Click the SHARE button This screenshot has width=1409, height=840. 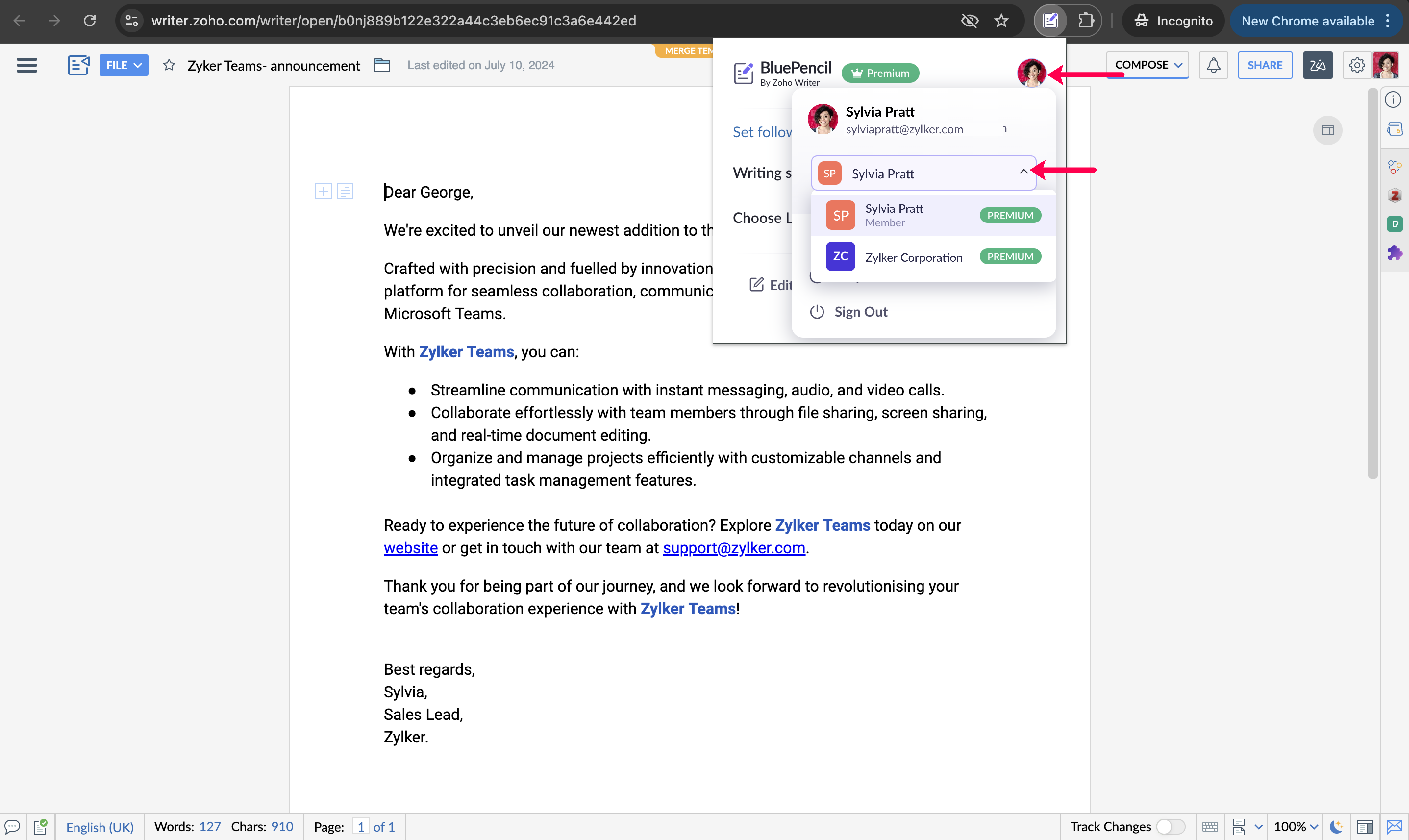1264,65
